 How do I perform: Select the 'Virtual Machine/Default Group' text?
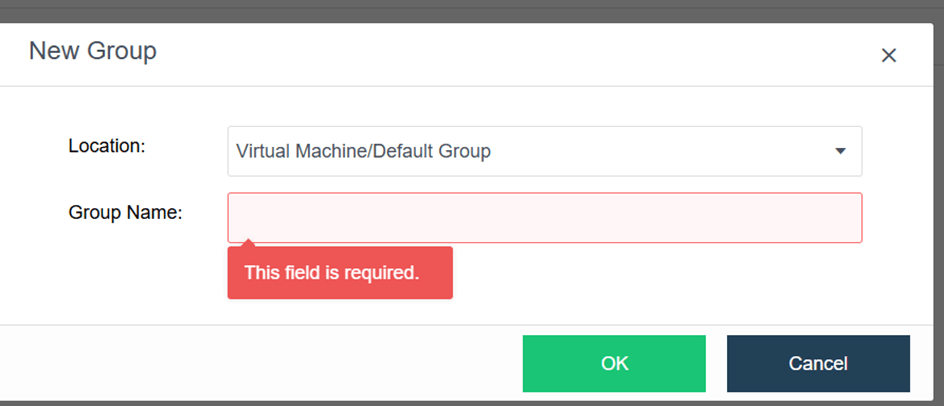pyautogui.click(x=363, y=152)
